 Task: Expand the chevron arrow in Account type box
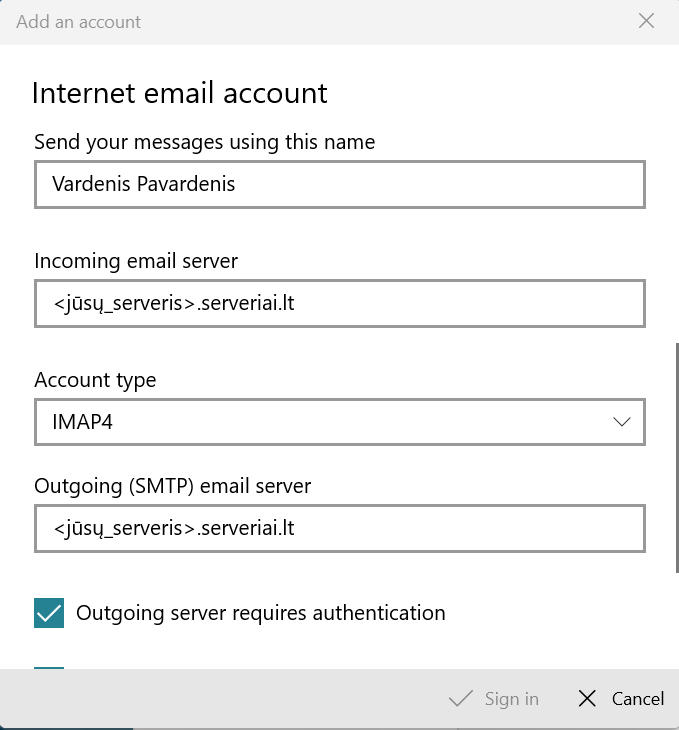(x=622, y=422)
